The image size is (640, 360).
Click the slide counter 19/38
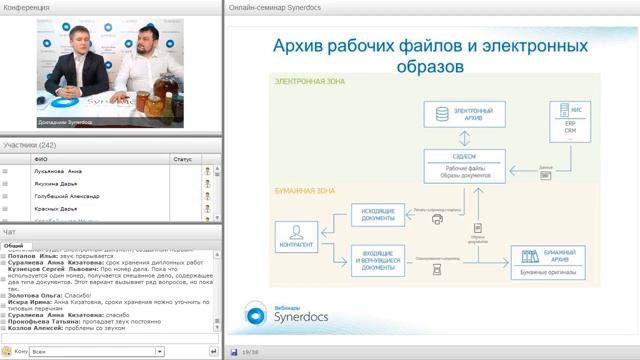(x=250, y=352)
